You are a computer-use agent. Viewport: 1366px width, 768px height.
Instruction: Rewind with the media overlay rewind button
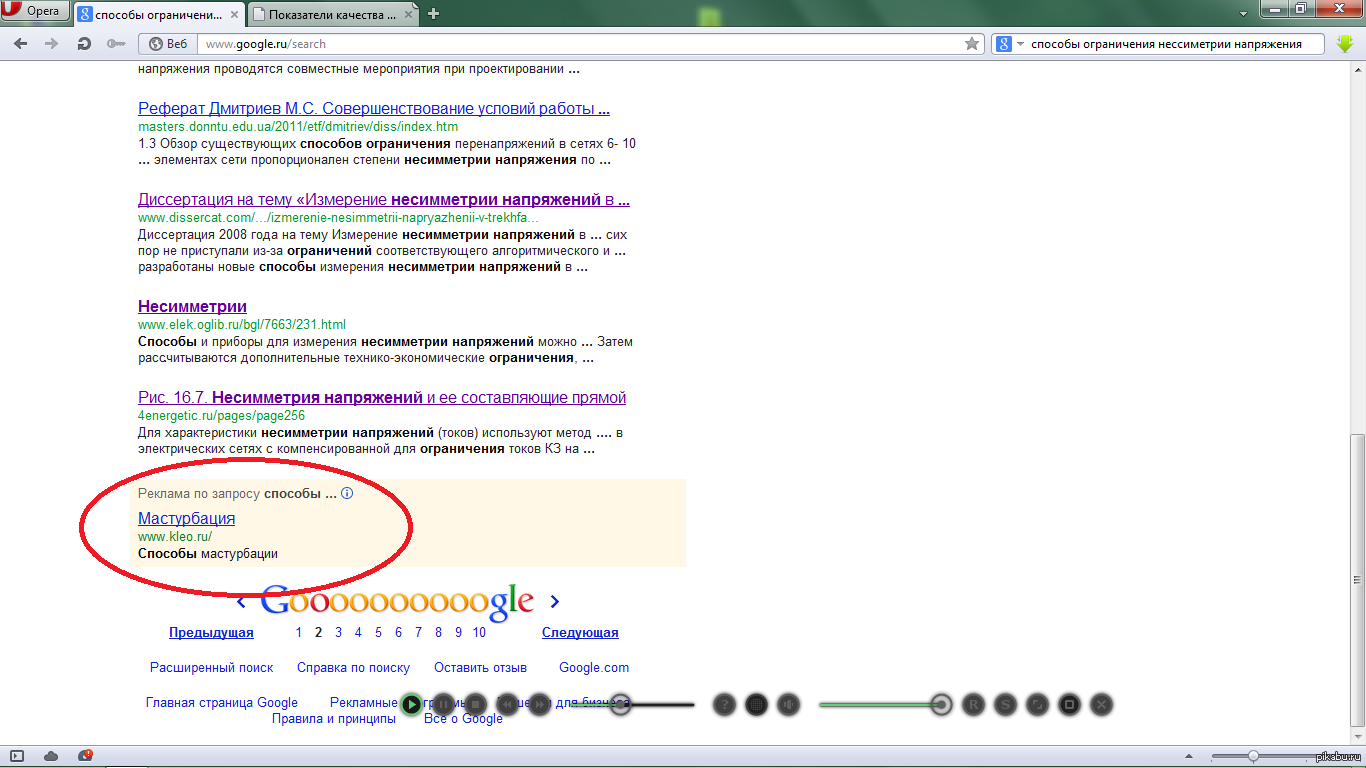508,704
